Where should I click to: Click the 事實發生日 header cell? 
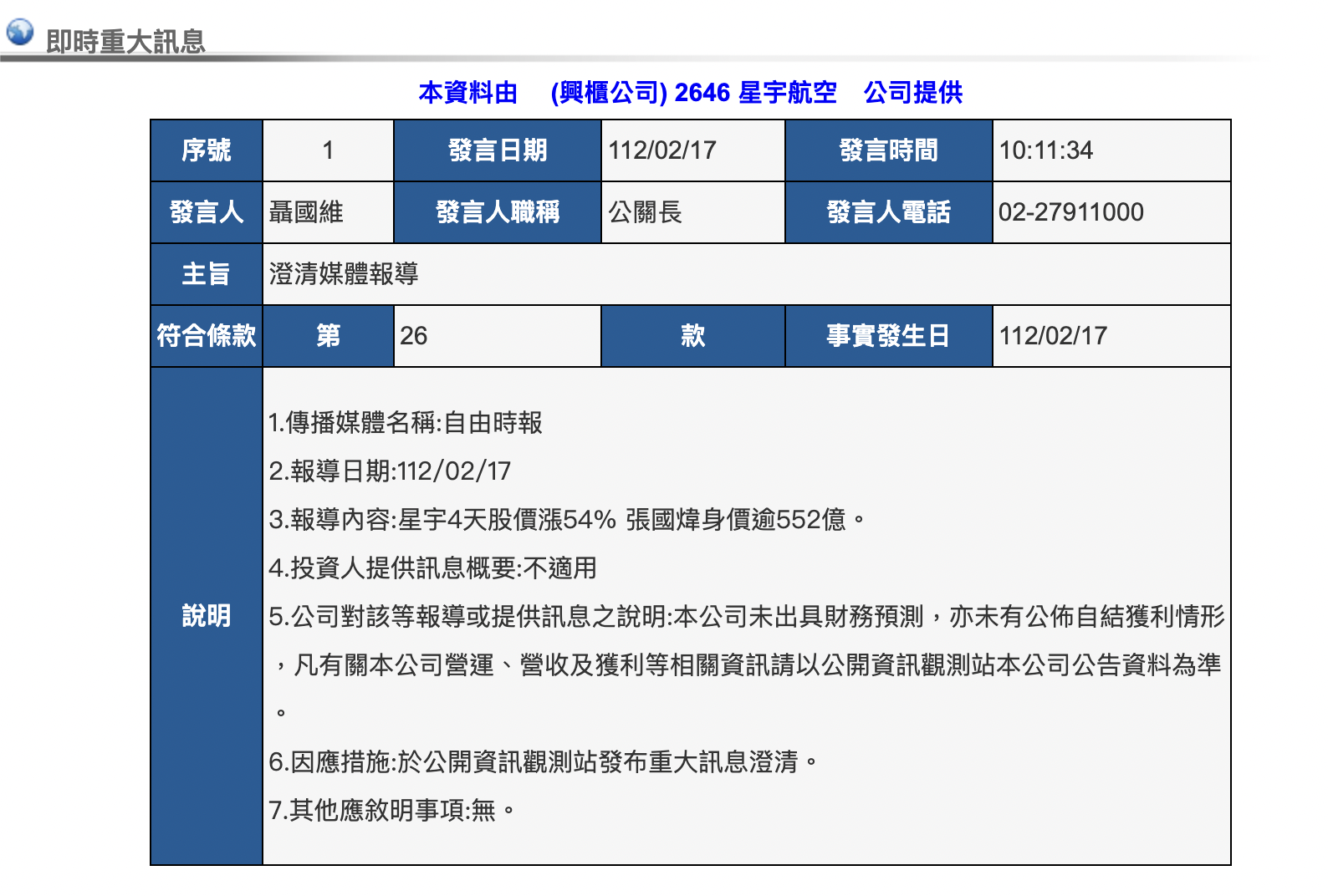click(x=889, y=336)
